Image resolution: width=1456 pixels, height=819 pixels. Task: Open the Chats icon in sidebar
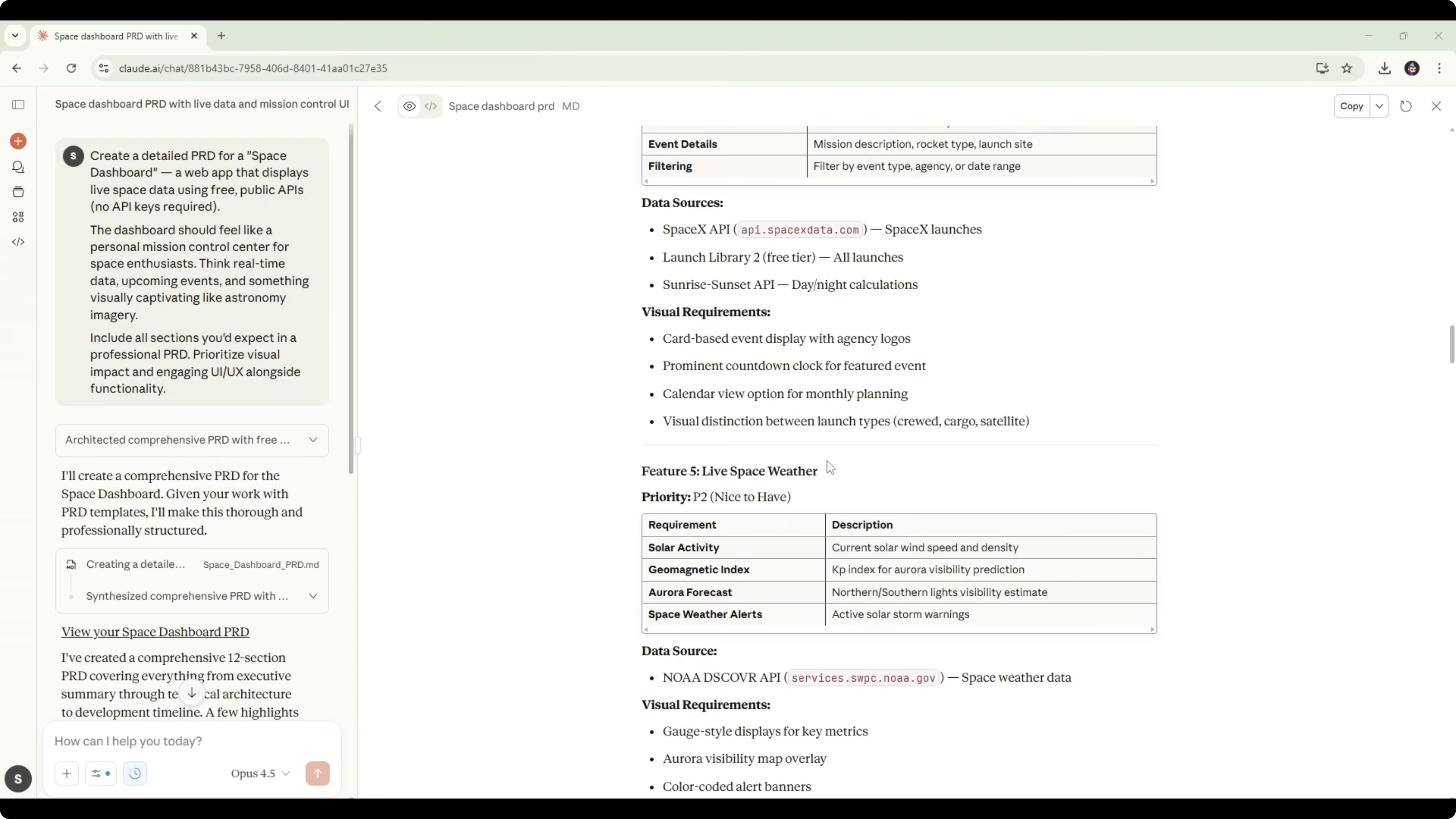[18, 167]
